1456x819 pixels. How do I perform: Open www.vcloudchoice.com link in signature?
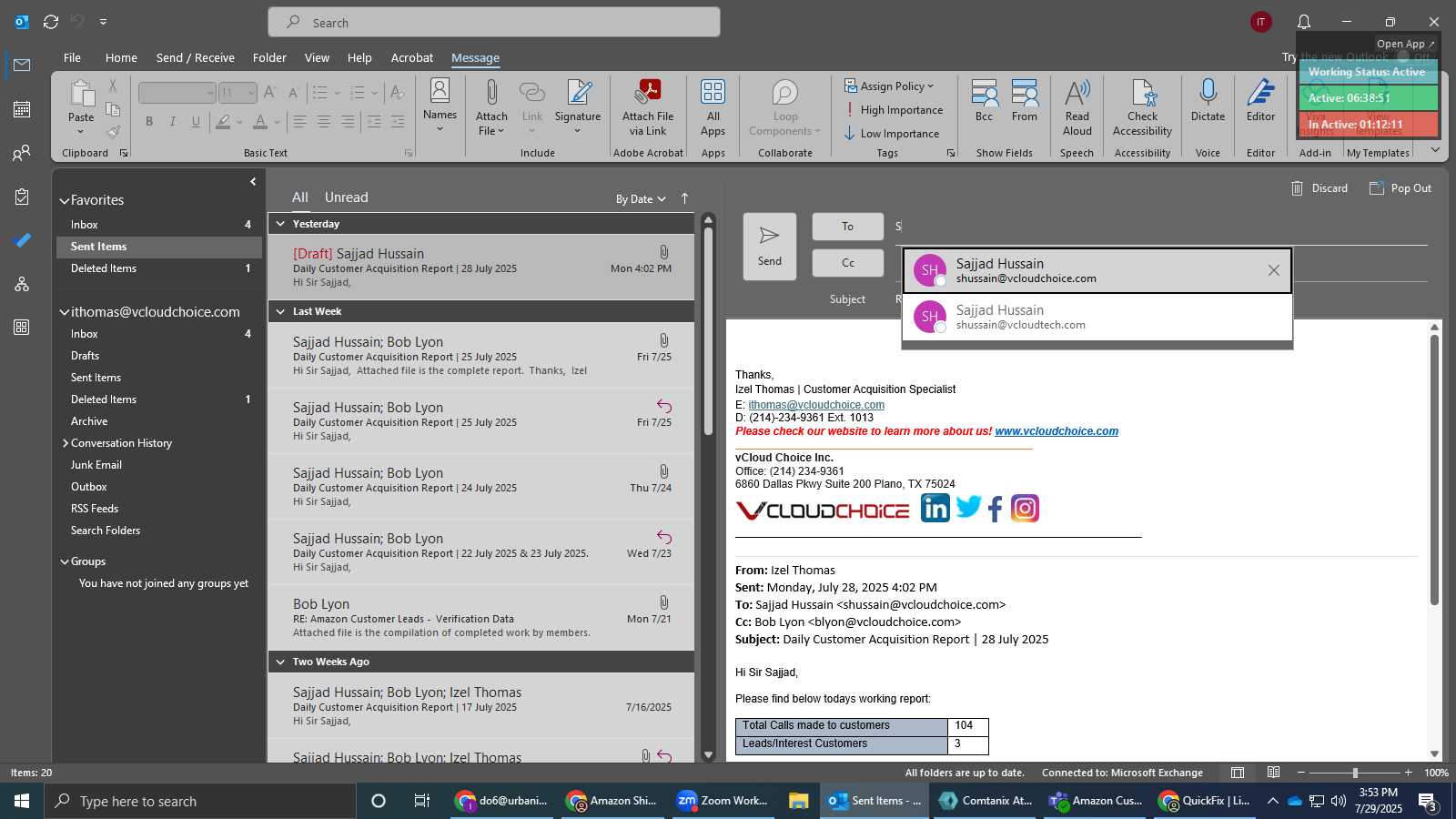tap(1057, 431)
